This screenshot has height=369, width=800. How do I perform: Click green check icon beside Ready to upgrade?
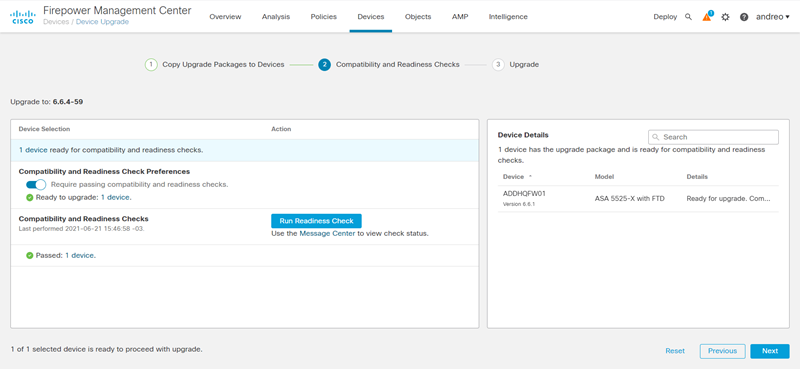pyautogui.click(x=30, y=197)
